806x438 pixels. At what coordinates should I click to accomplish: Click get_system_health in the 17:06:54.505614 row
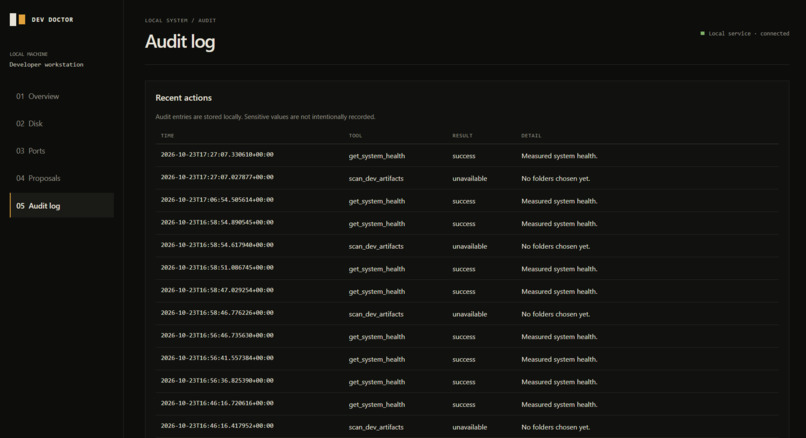pos(377,201)
